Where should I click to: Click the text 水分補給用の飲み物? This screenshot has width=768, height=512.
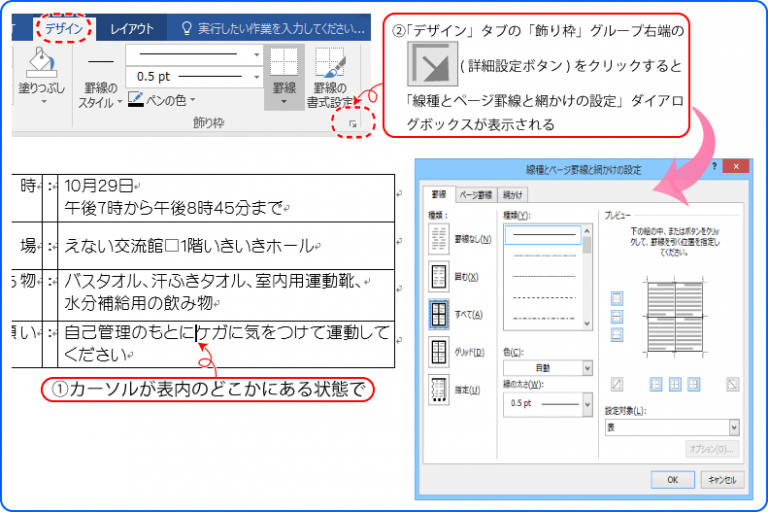139,303
